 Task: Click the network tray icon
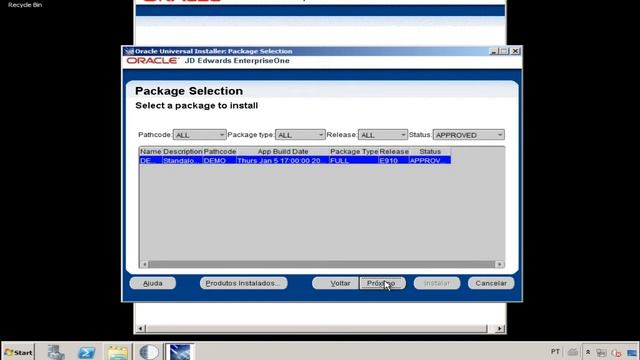click(x=601, y=353)
